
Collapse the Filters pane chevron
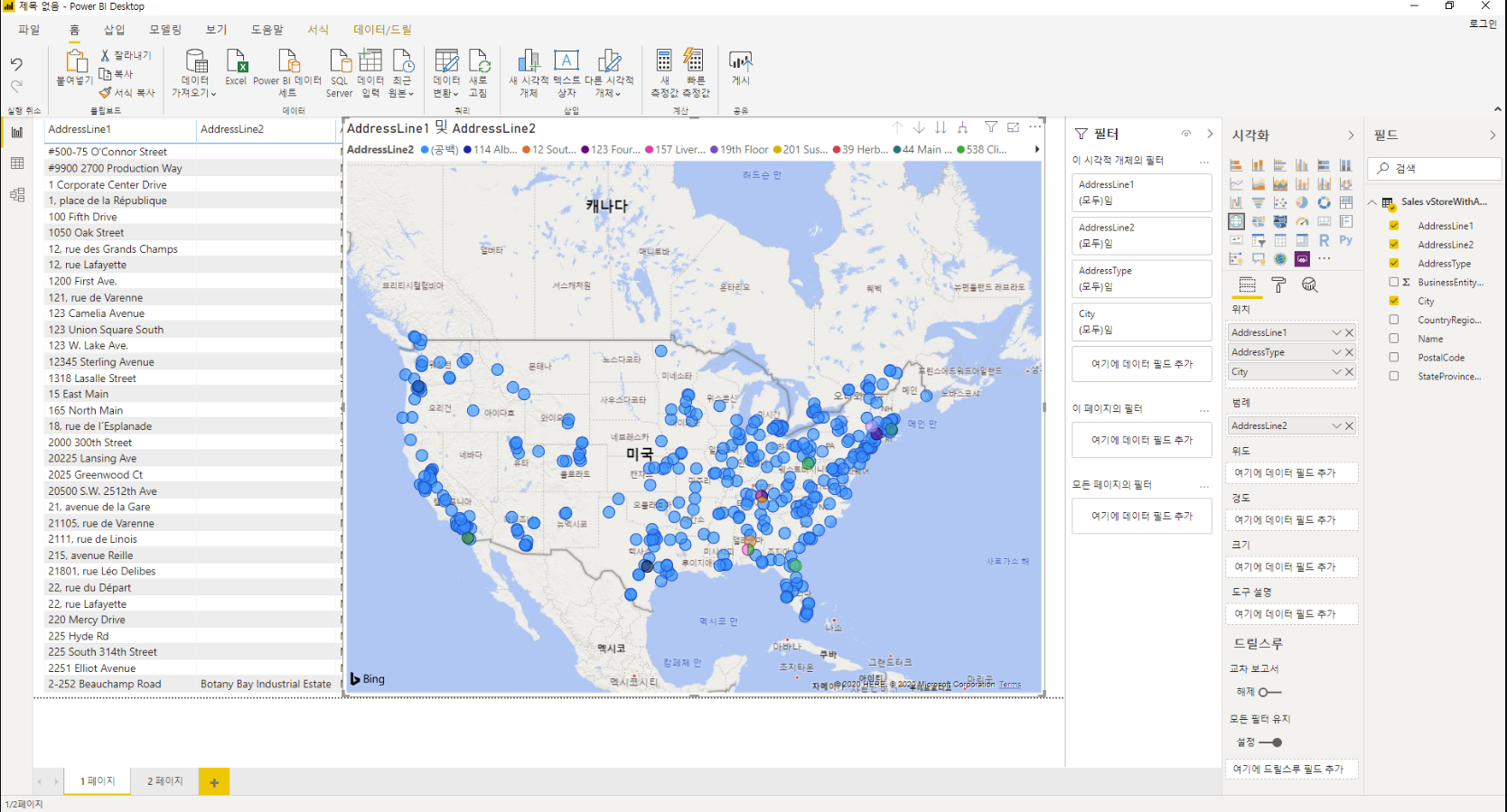click(x=1210, y=134)
